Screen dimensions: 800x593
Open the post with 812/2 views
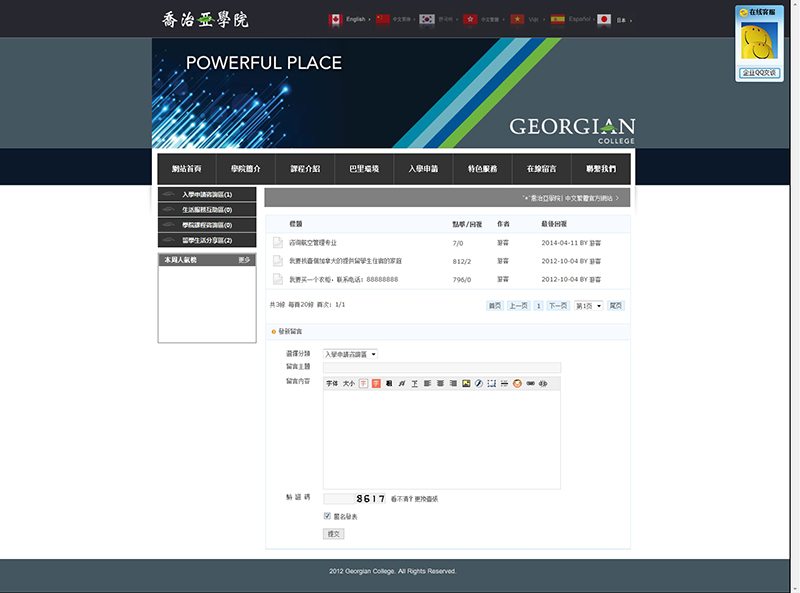point(345,261)
